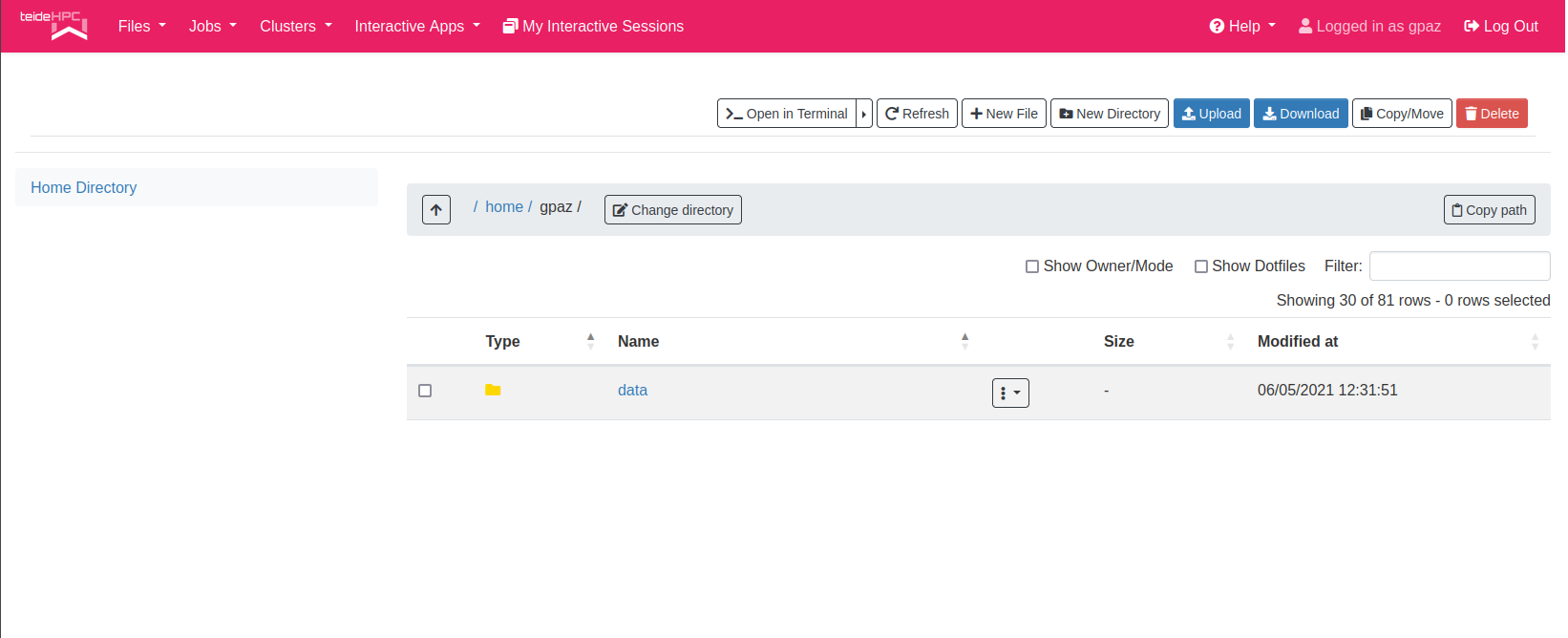Expand the Help dropdown menu
Screen dimensions: 1568x638
[1242, 26]
